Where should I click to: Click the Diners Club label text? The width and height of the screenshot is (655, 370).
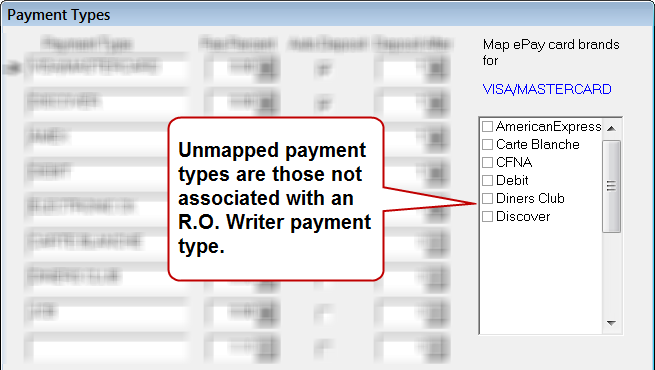[x=530, y=198]
